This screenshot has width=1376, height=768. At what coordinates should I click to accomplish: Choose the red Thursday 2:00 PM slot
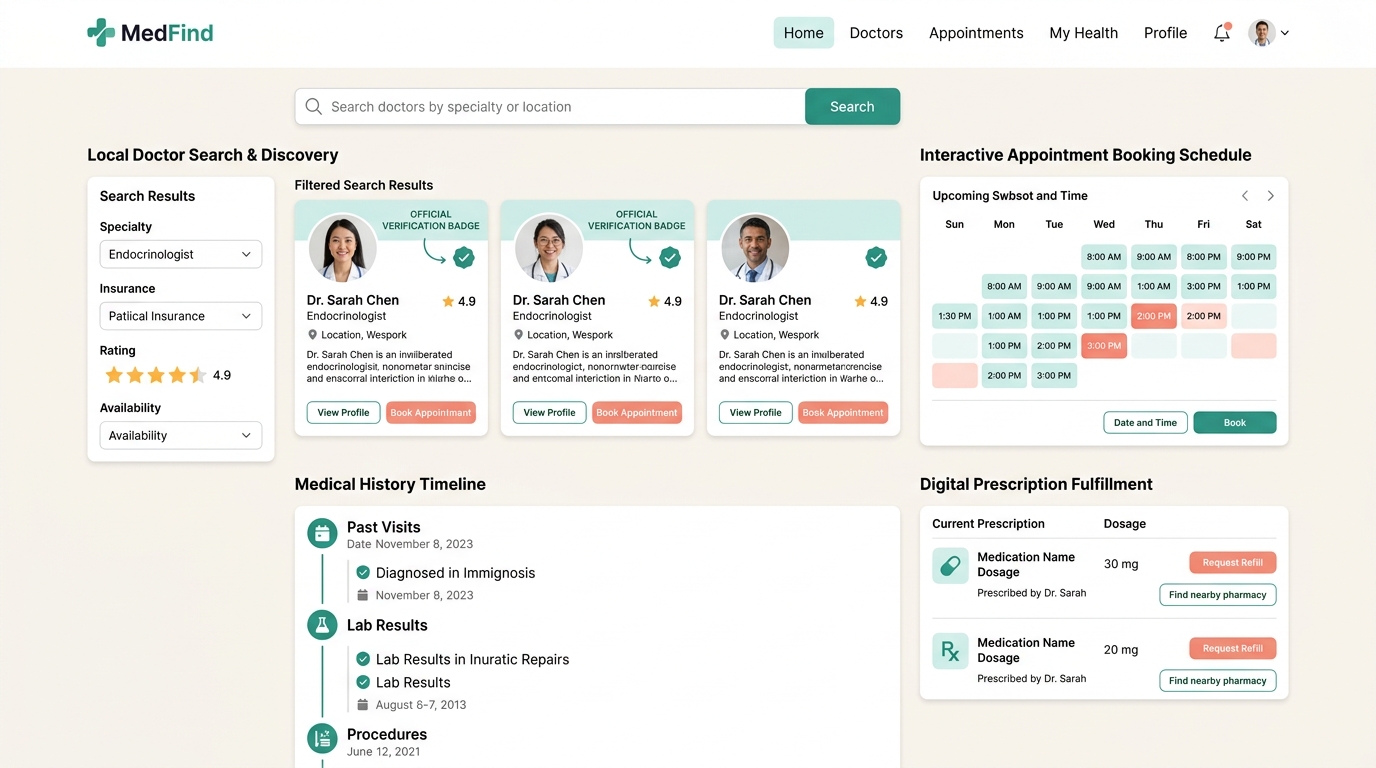tap(1154, 316)
